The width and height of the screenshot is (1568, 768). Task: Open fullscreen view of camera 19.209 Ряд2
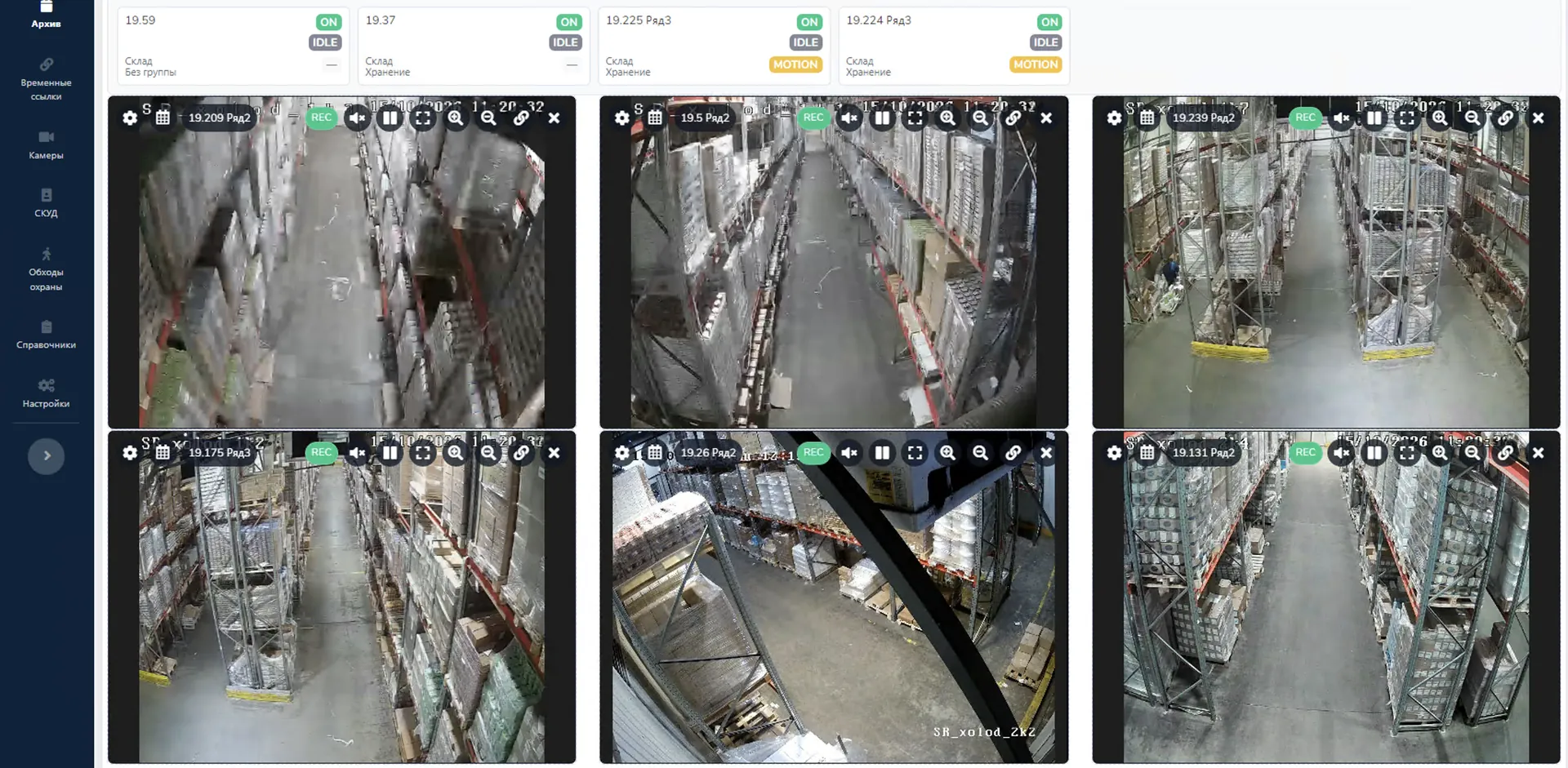(423, 118)
